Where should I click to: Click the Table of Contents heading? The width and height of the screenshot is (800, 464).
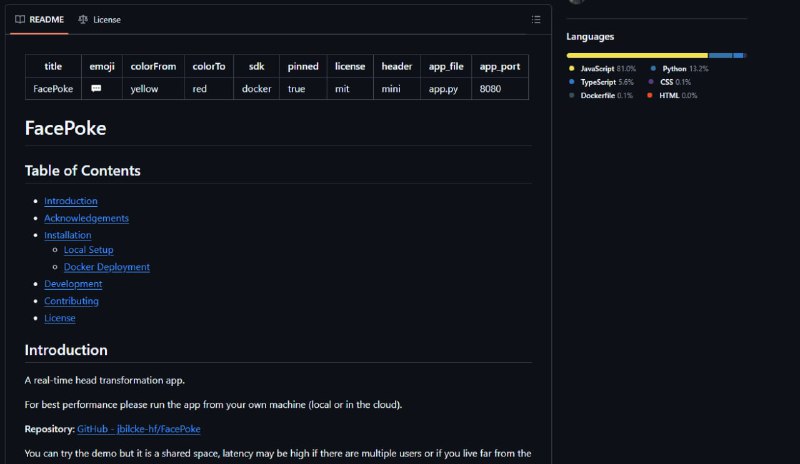point(82,170)
